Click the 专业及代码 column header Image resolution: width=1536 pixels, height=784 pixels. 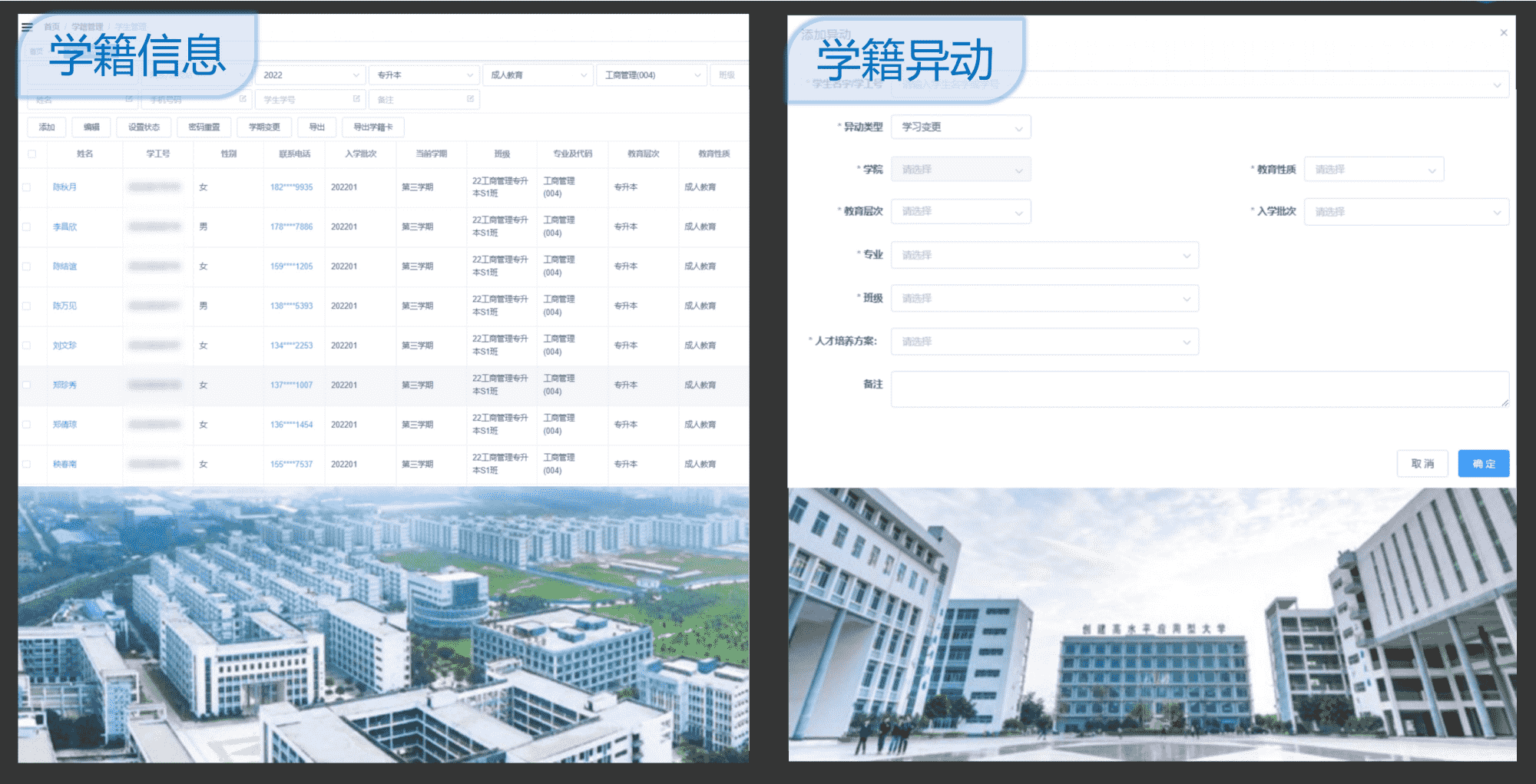click(573, 154)
